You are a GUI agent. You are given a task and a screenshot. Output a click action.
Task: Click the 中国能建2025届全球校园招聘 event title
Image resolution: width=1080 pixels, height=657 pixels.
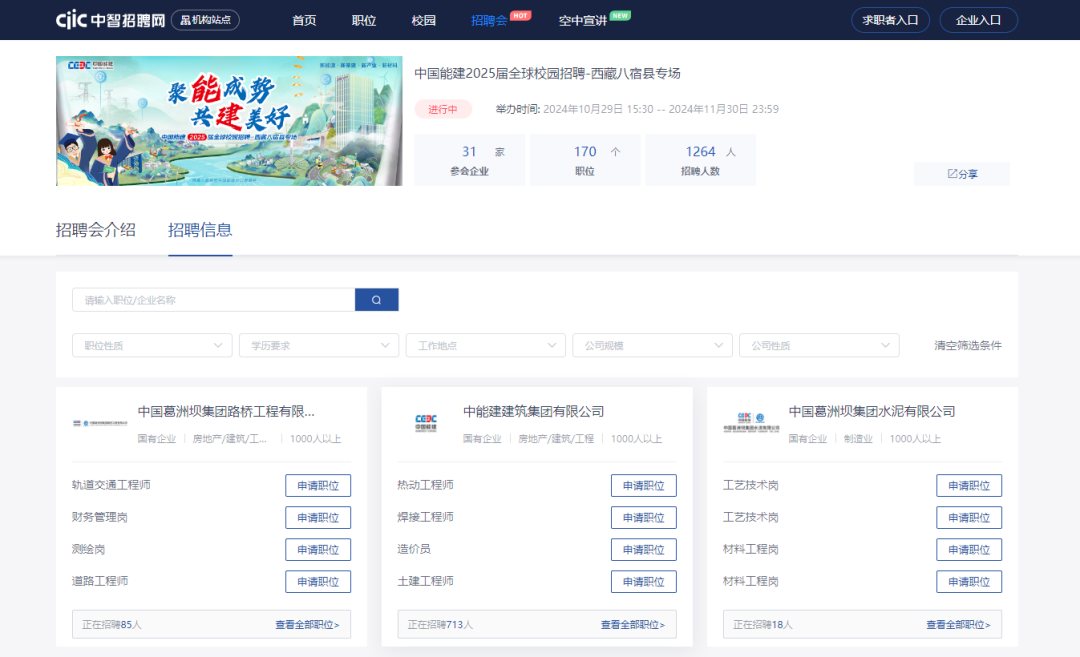547,74
